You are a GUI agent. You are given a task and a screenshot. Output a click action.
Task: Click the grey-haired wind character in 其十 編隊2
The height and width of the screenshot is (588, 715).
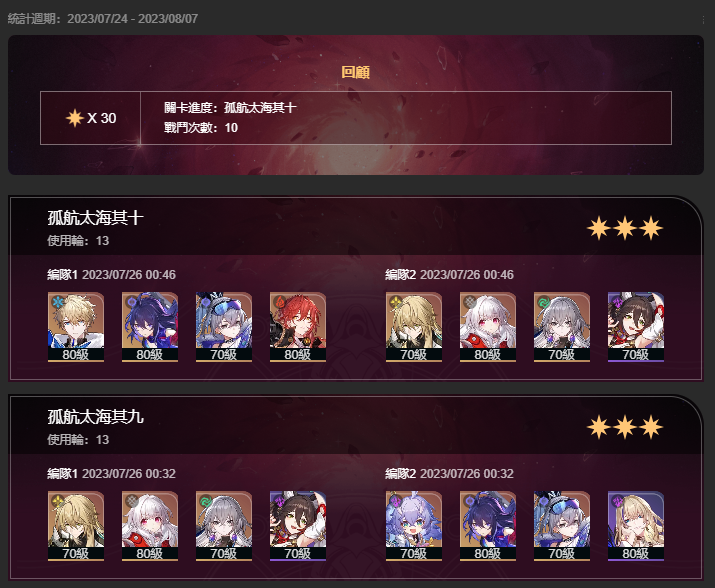click(x=562, y=327)
